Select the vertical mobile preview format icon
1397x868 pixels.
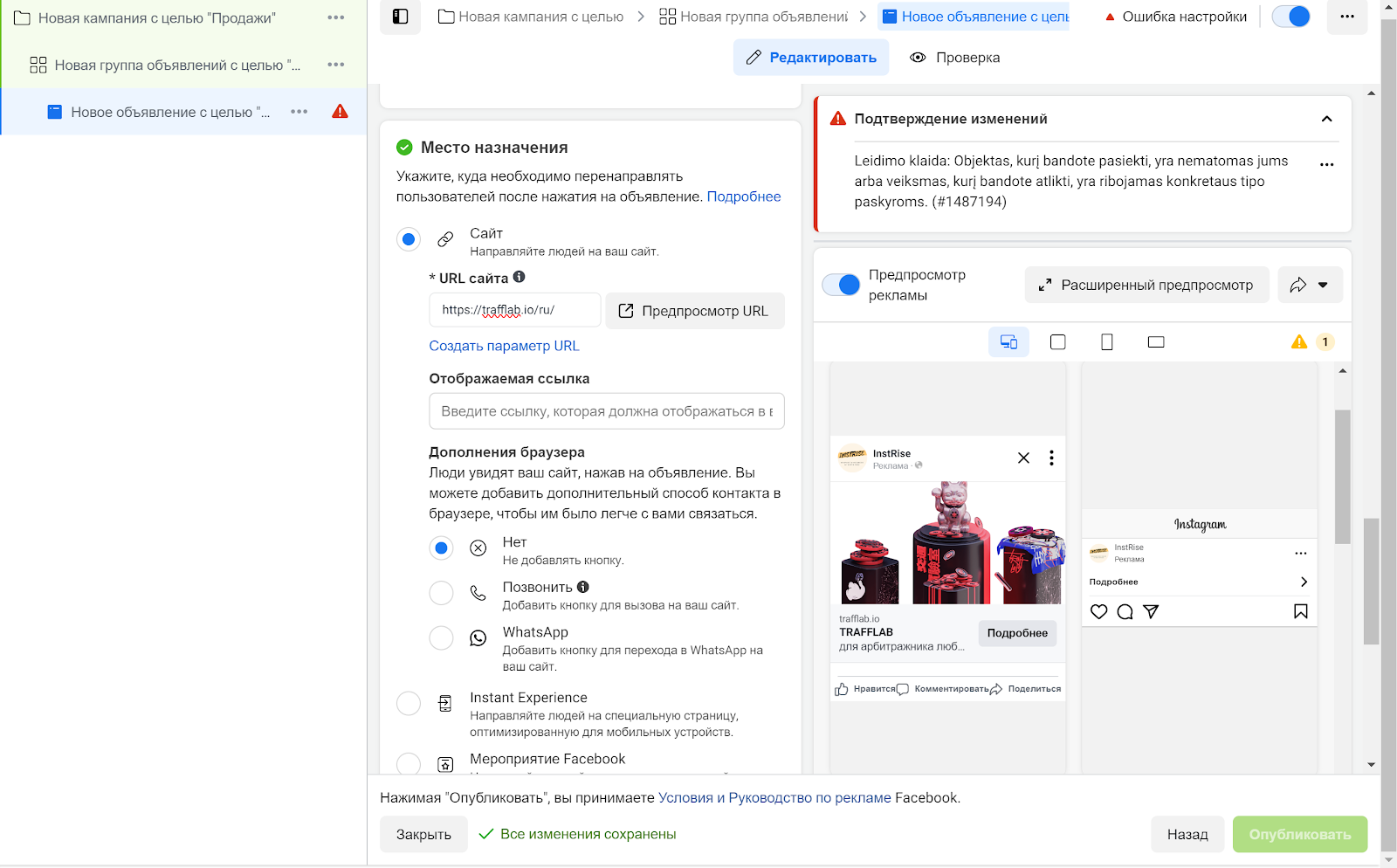(1107, 342)
